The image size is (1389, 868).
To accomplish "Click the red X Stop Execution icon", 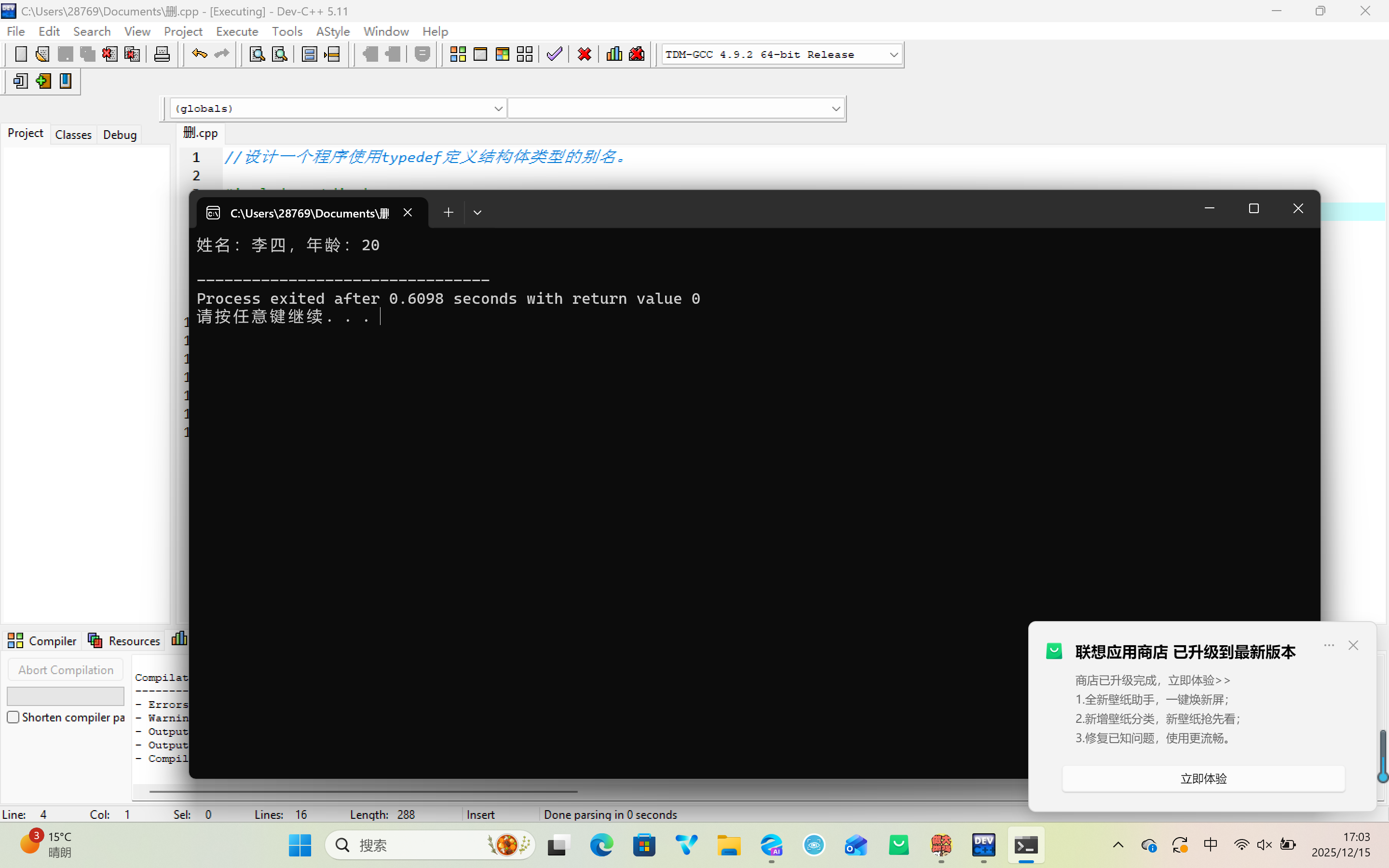I will [x=585, y=54].
